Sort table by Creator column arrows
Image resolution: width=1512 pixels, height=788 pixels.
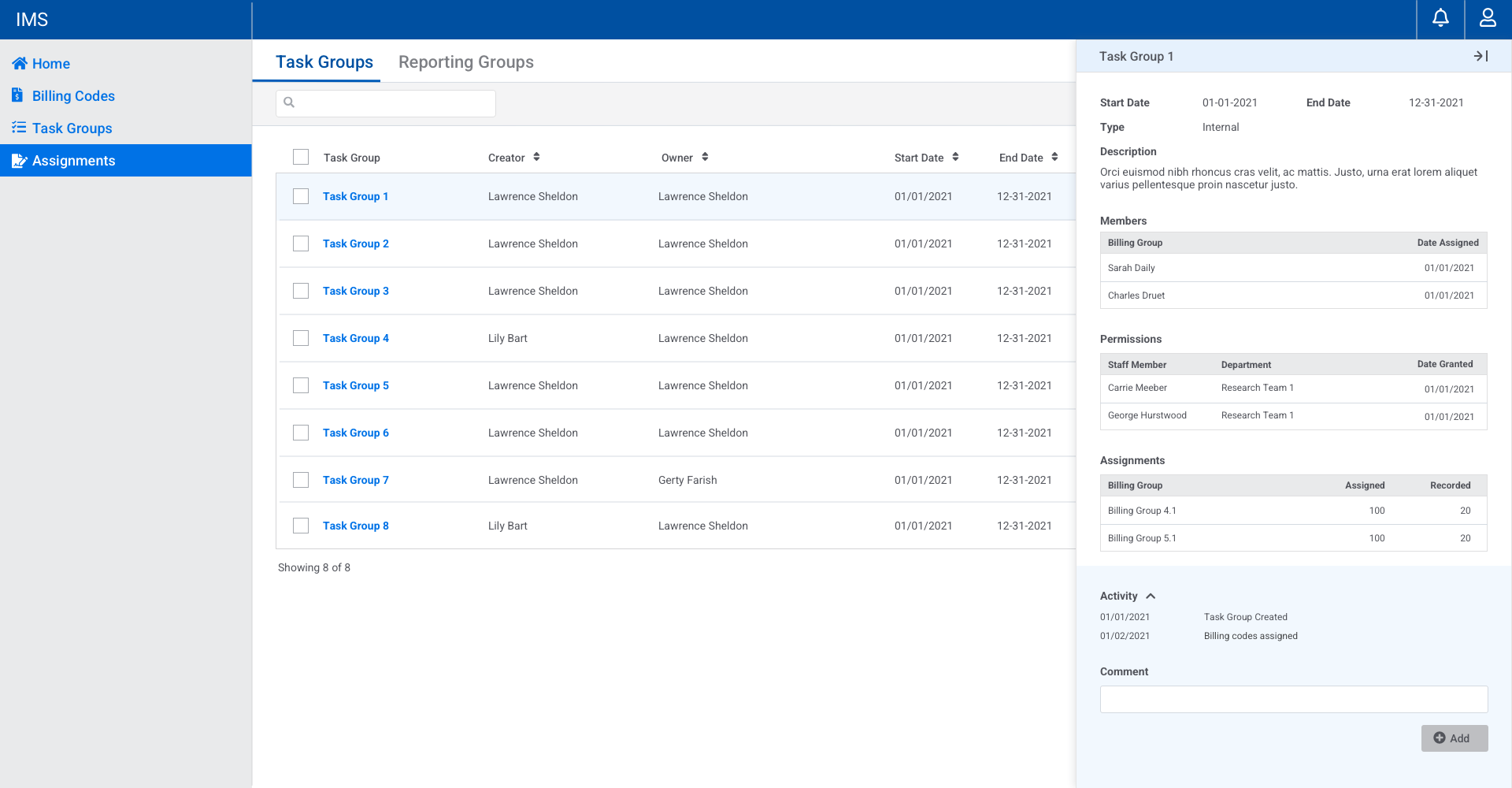[536, 157]
